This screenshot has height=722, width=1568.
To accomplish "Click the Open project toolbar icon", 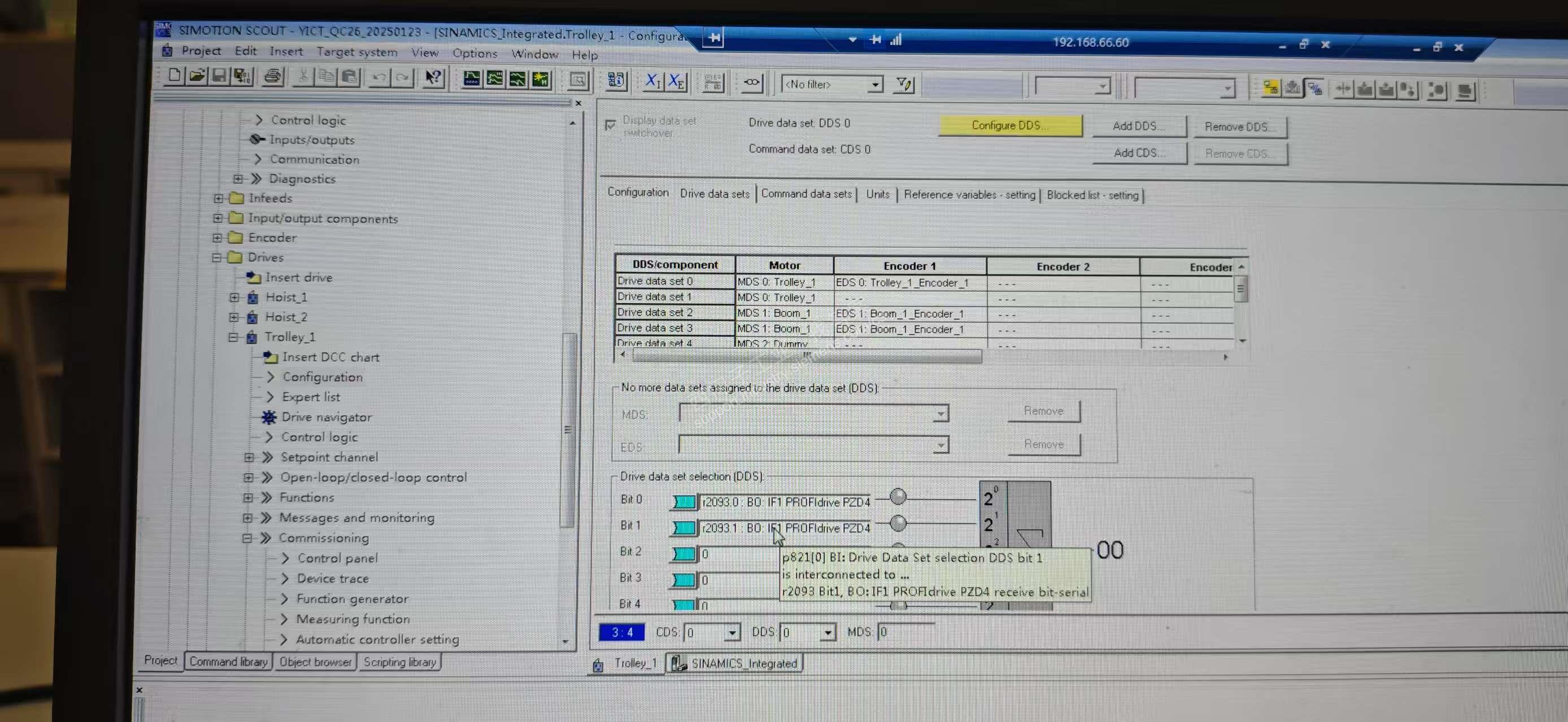I will click(196, 76).
